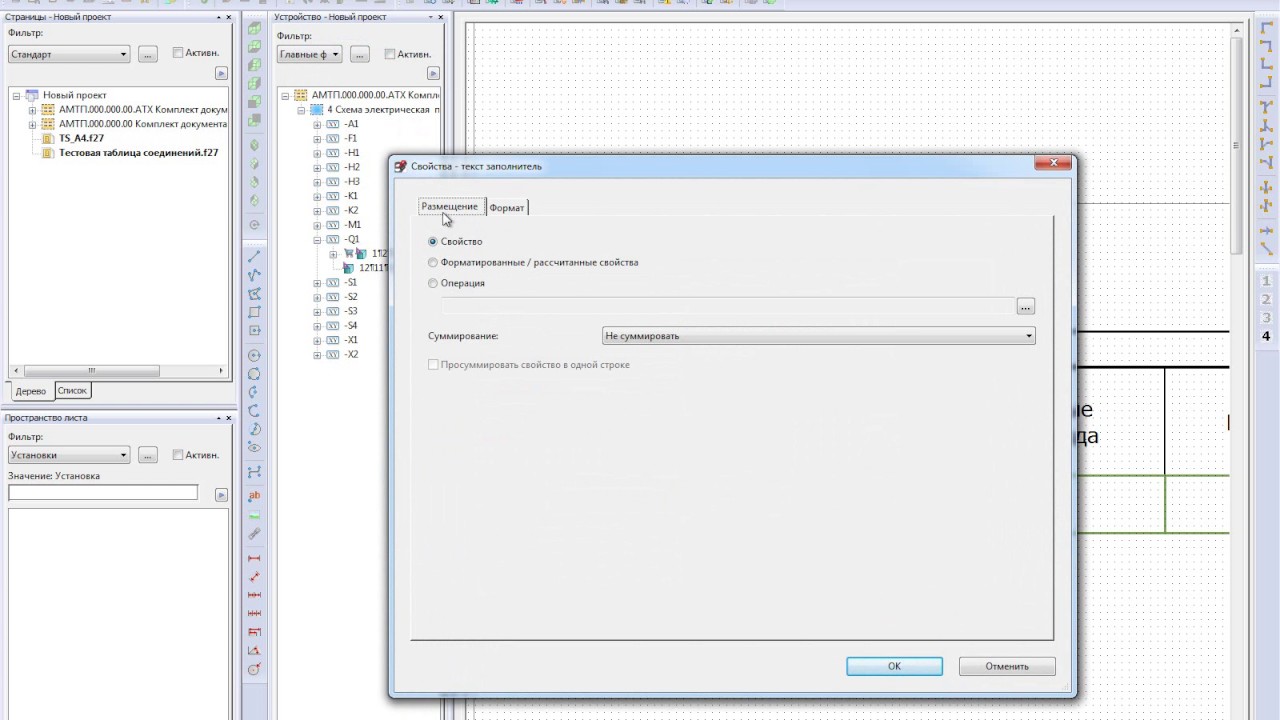Select the circle by center tool
Viewport: 1280px width, 720px height.
[254, 355]
